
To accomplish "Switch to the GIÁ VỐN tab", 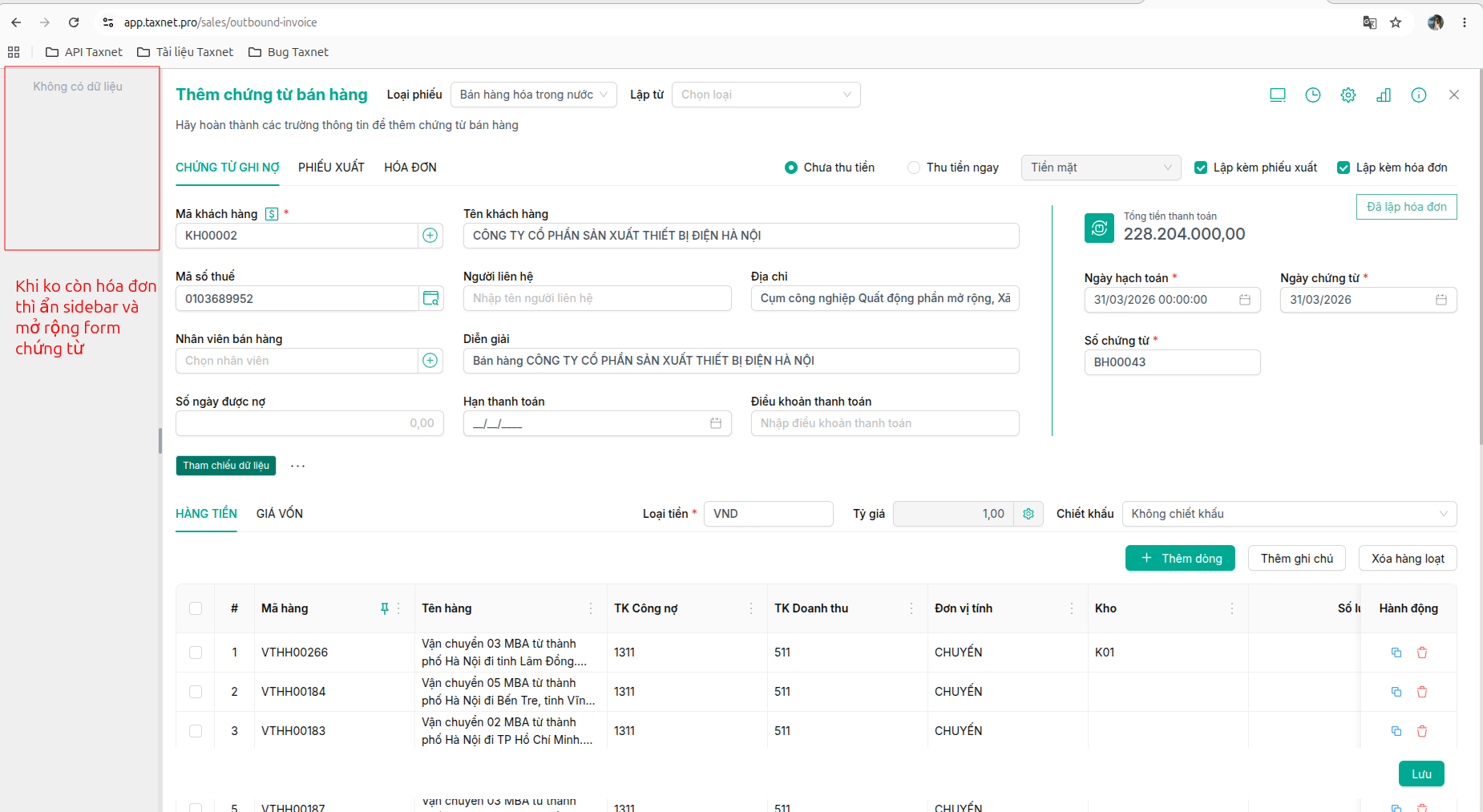I will click(280, 514).
